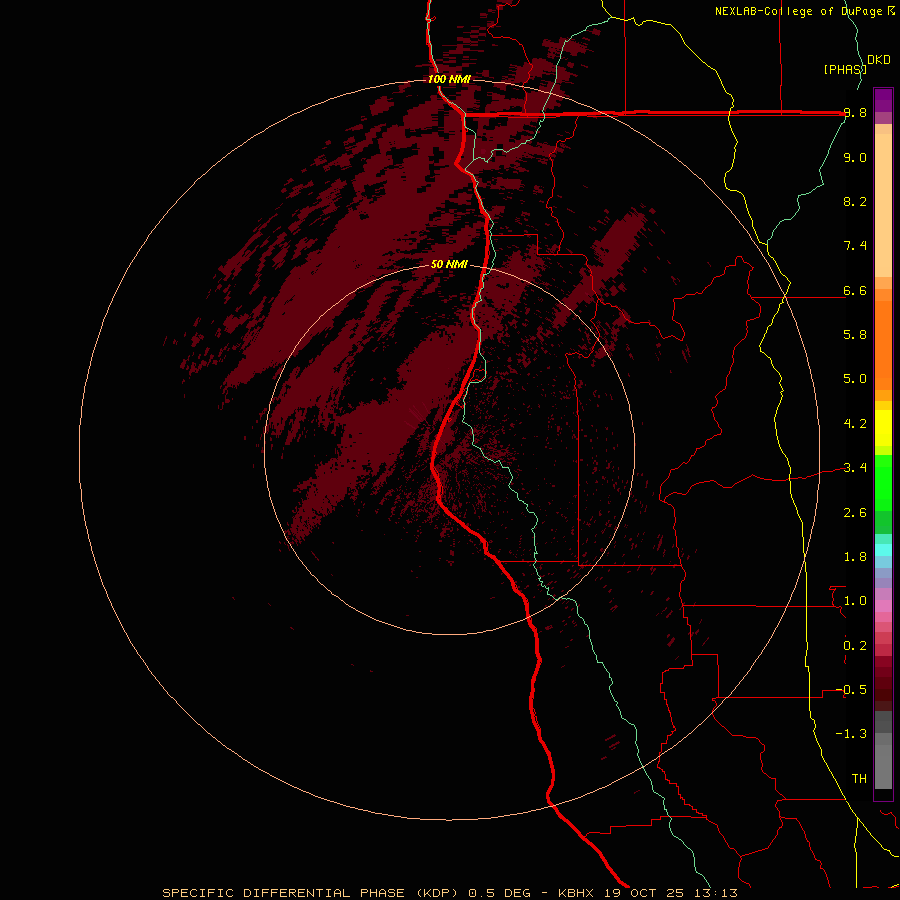Click the yellow swatch on the color scale
This screenshot has height=900, width=900.
883,428
